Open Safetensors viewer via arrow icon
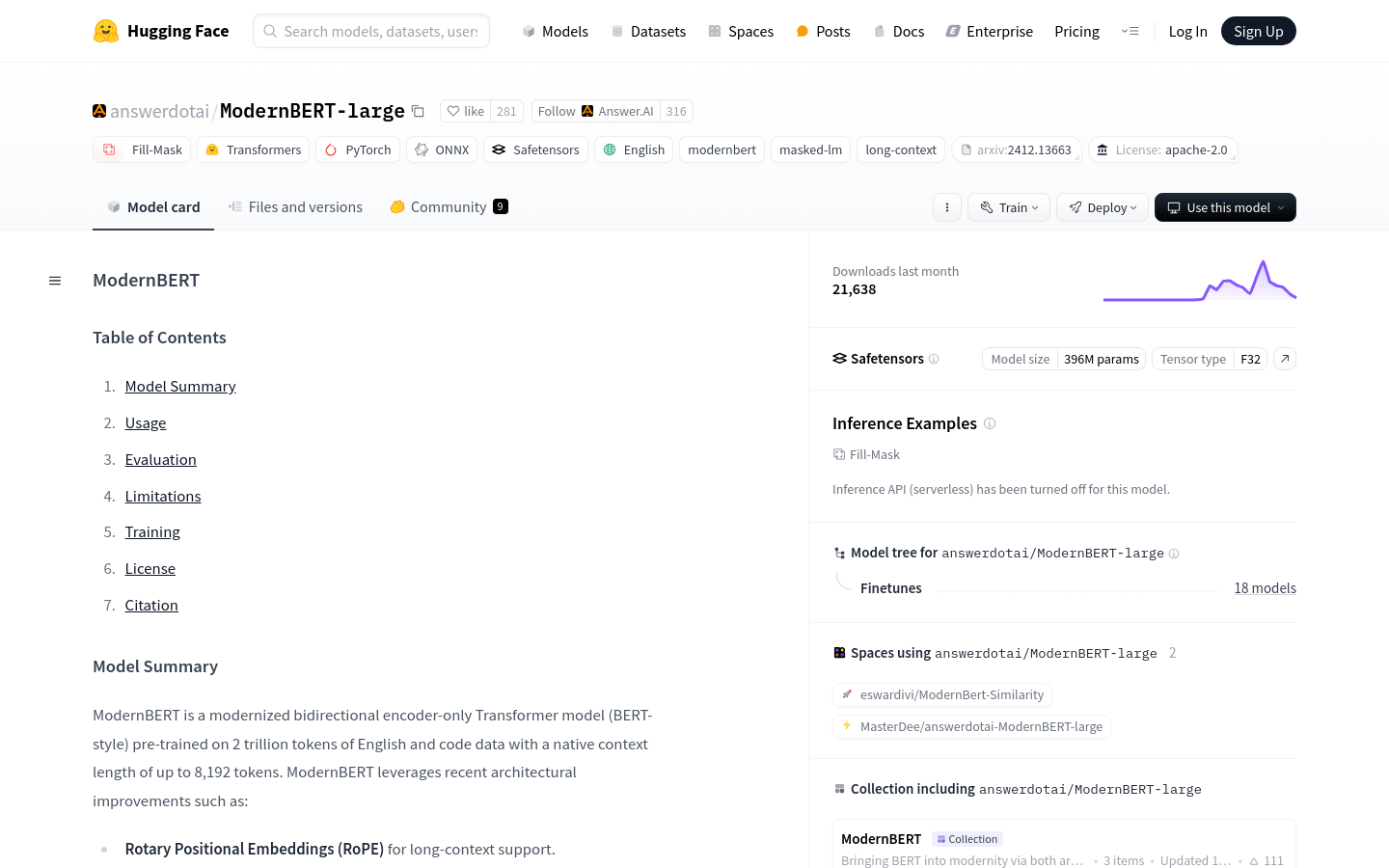 coord(1285,359)
